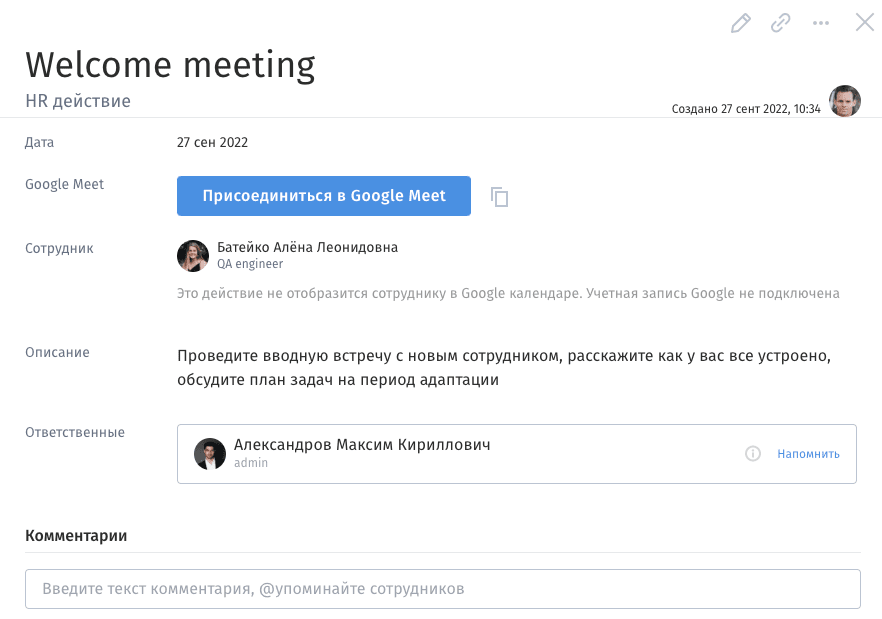Open employee Батейко Алёна Леонидовна name
882x619 pixels.
(x=307, y=247)
